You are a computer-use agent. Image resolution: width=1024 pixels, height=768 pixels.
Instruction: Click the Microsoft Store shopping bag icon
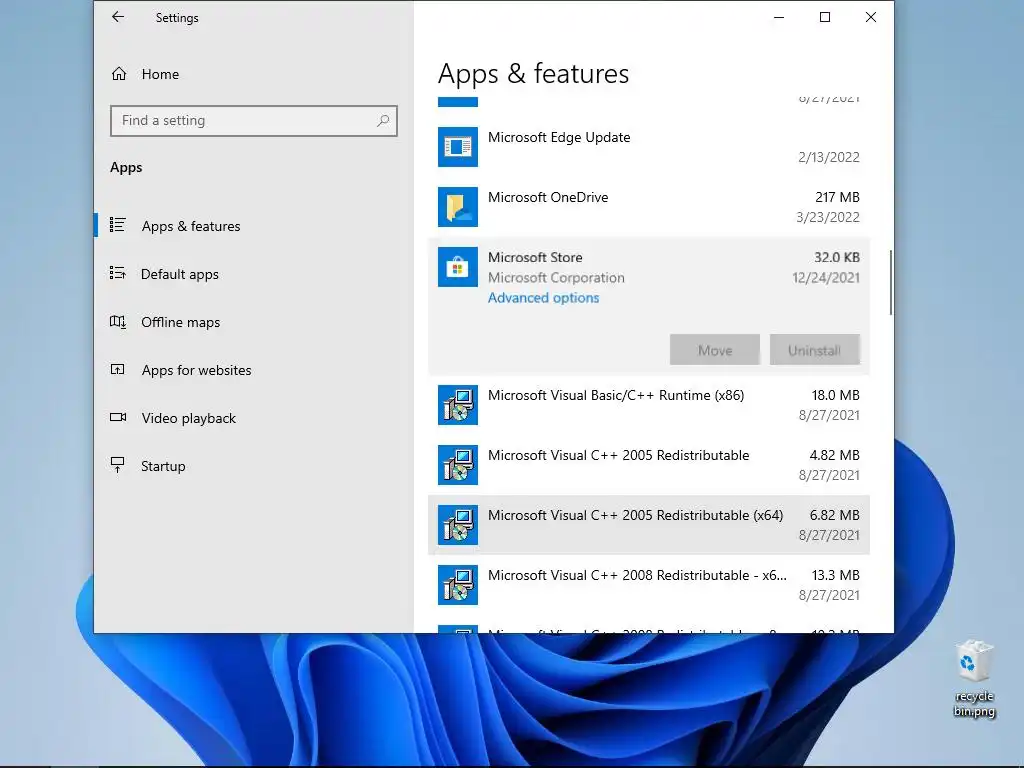458,267
